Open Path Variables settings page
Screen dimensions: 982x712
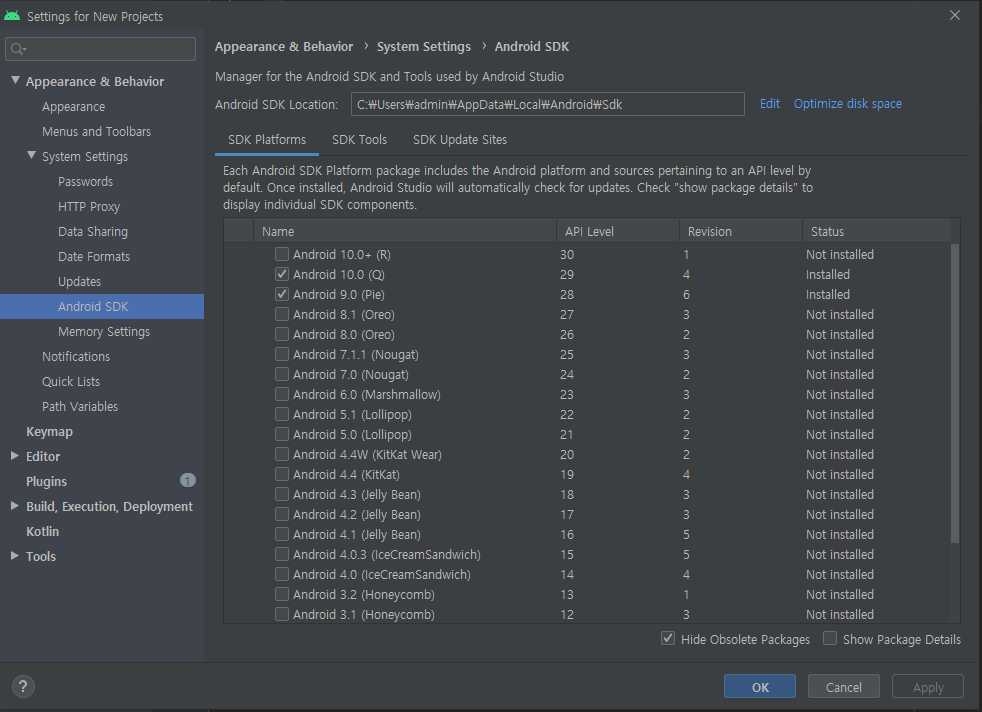(x=80, y=406)
